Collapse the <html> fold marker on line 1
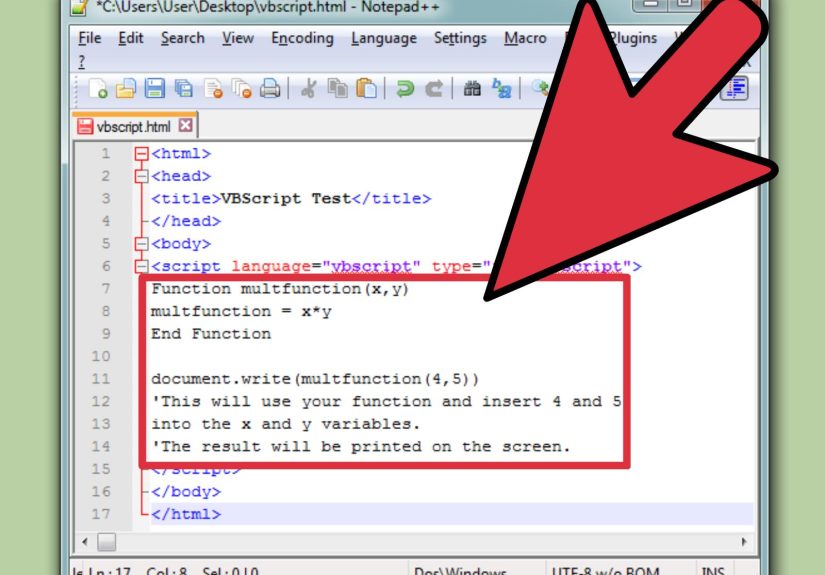The image size is (825, 575). (141, 154)
